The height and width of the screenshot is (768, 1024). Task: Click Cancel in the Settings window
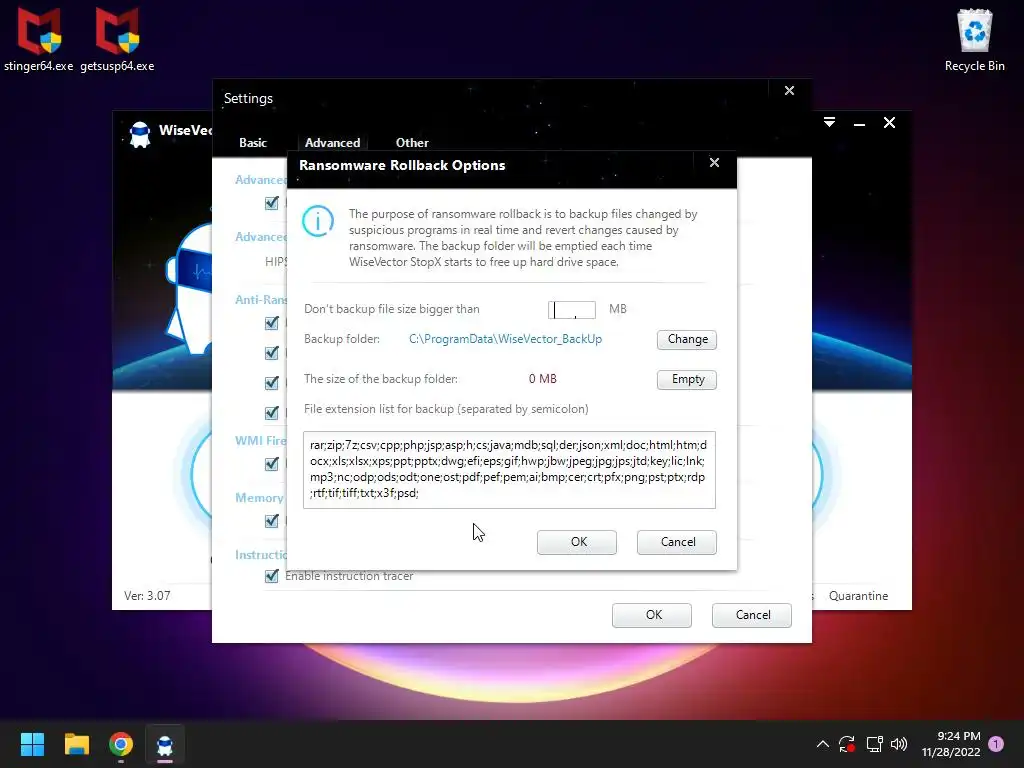(752, 615)
